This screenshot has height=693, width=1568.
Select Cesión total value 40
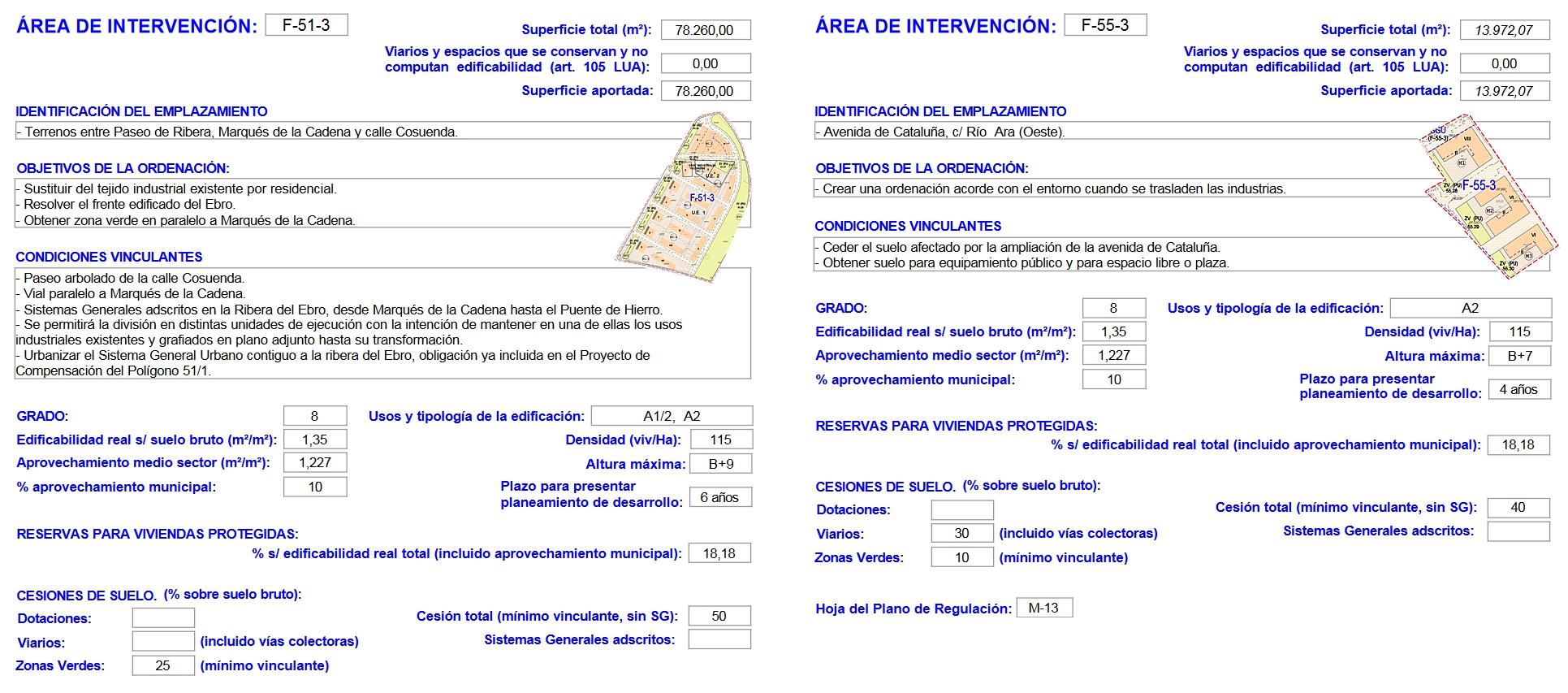[x=1518, y=507]
